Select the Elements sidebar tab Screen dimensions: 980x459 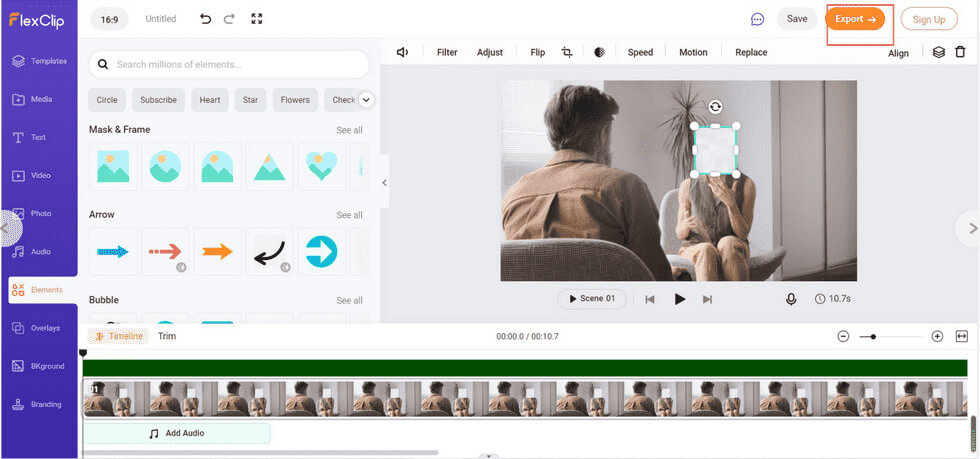click(42, 290)
